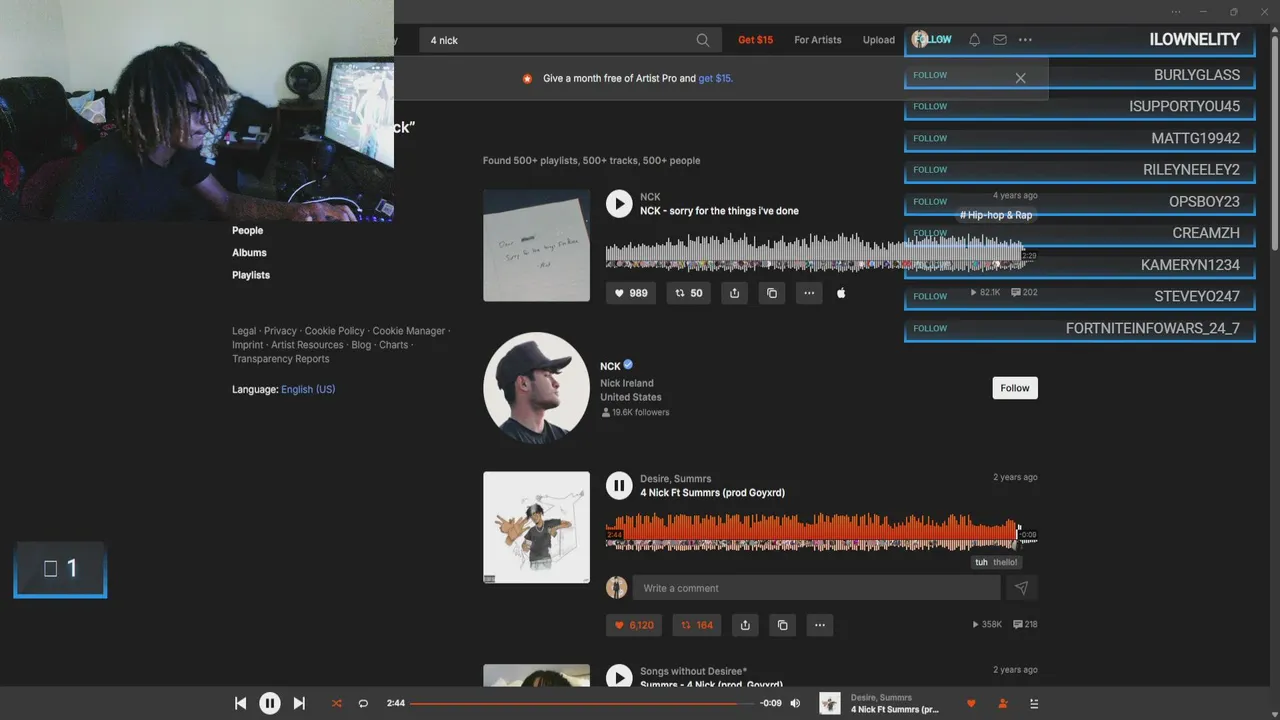Click the get $15 banner link
The image size is (1280, 720).
click(716, 78)
